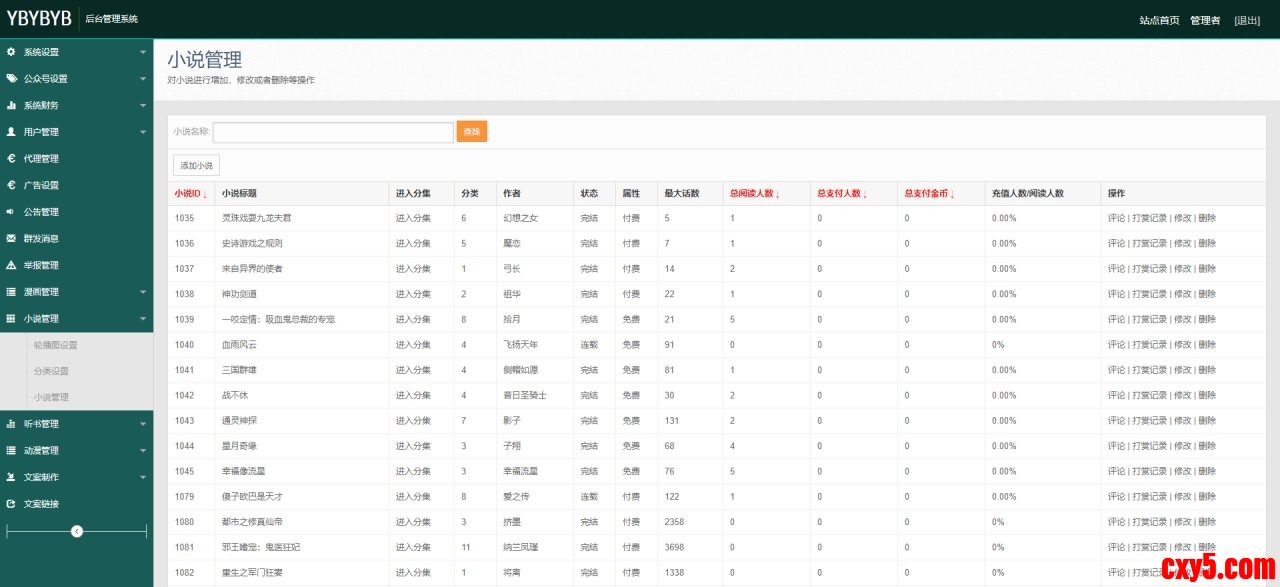Open the 轮播图设置 submenu item
1280x587 pixels.
[x=55, y=345]
